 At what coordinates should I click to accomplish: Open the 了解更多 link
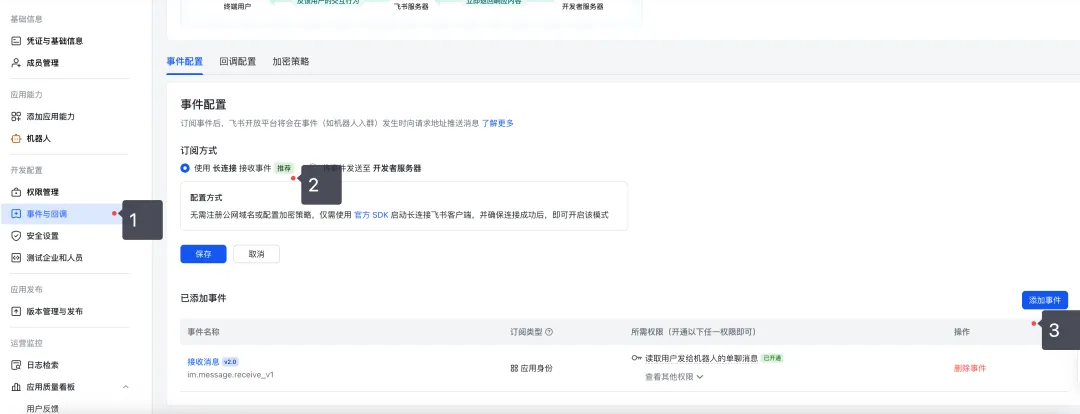(x=497, y=123)
